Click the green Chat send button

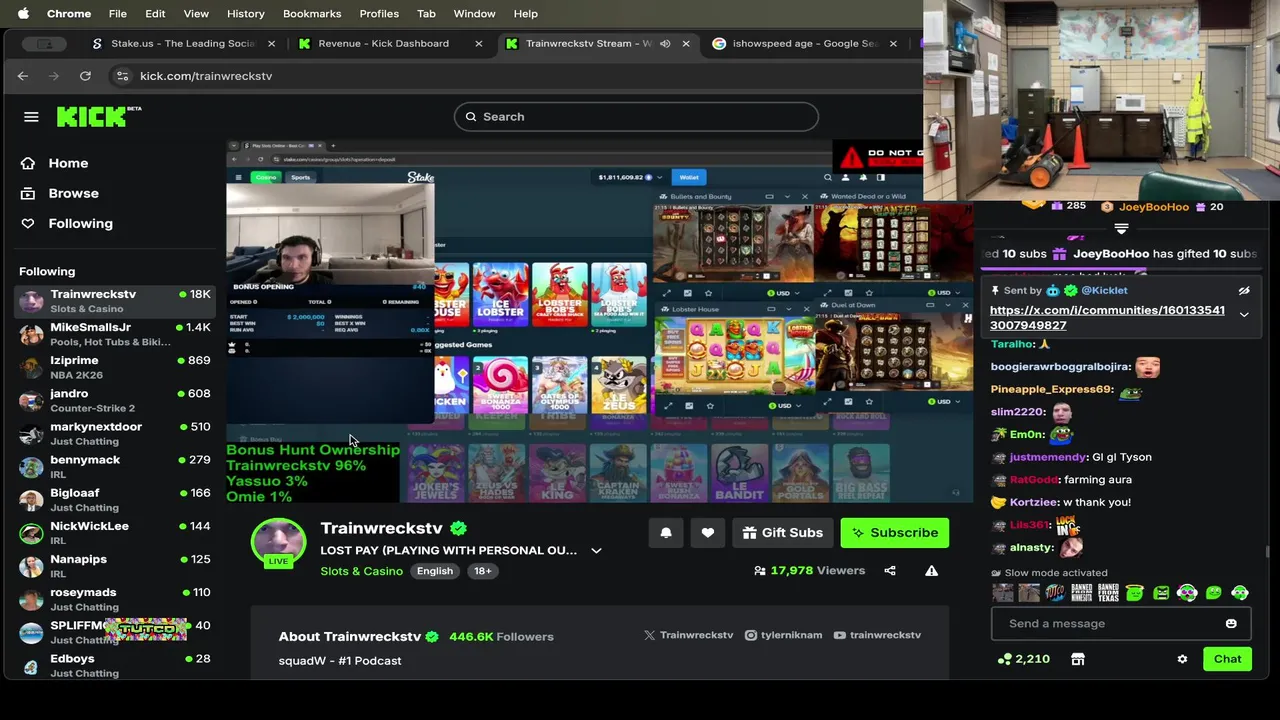(x=1227, y=659)
